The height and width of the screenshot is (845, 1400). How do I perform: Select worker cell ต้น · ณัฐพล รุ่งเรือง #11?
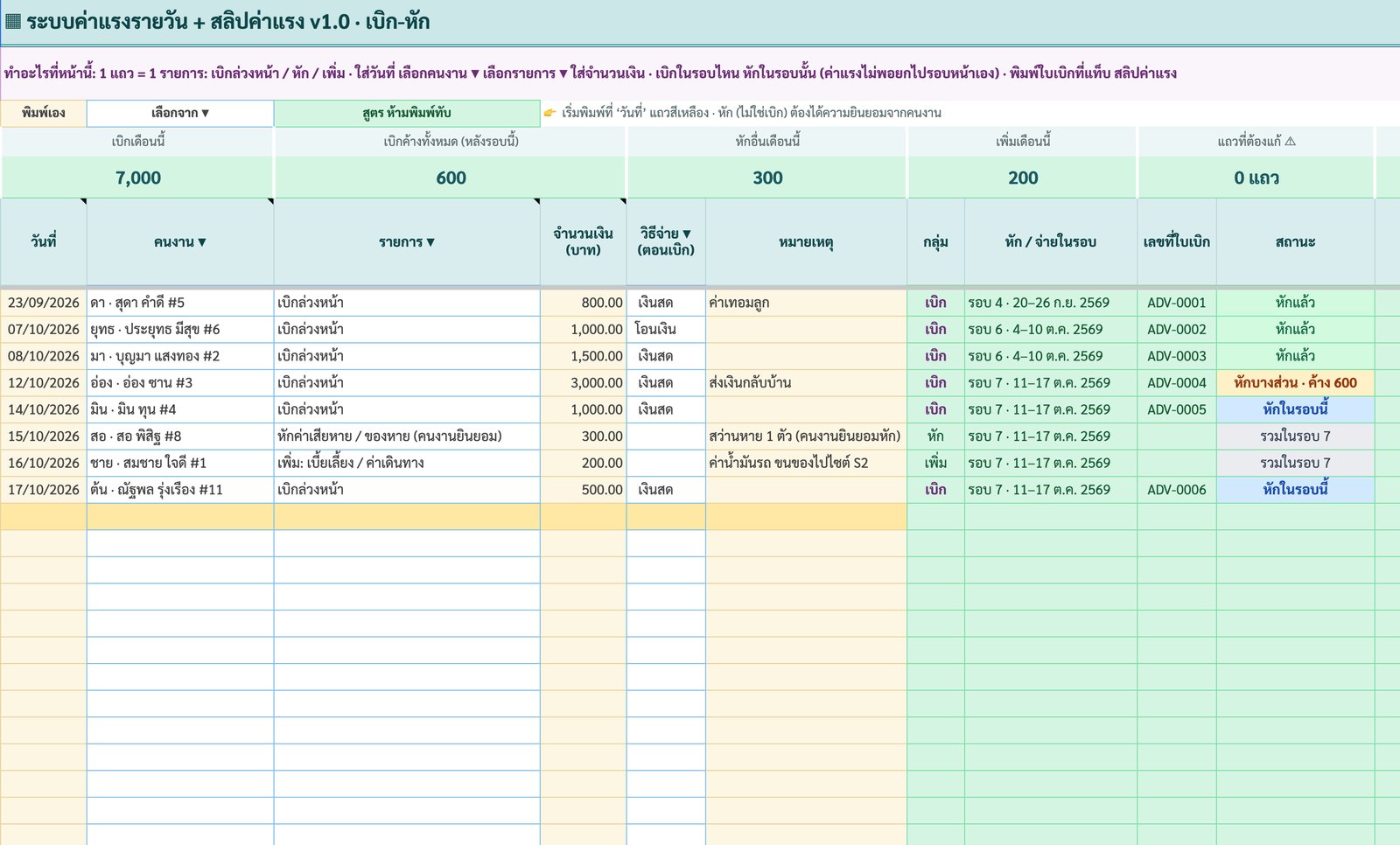[x=180, y=490]
